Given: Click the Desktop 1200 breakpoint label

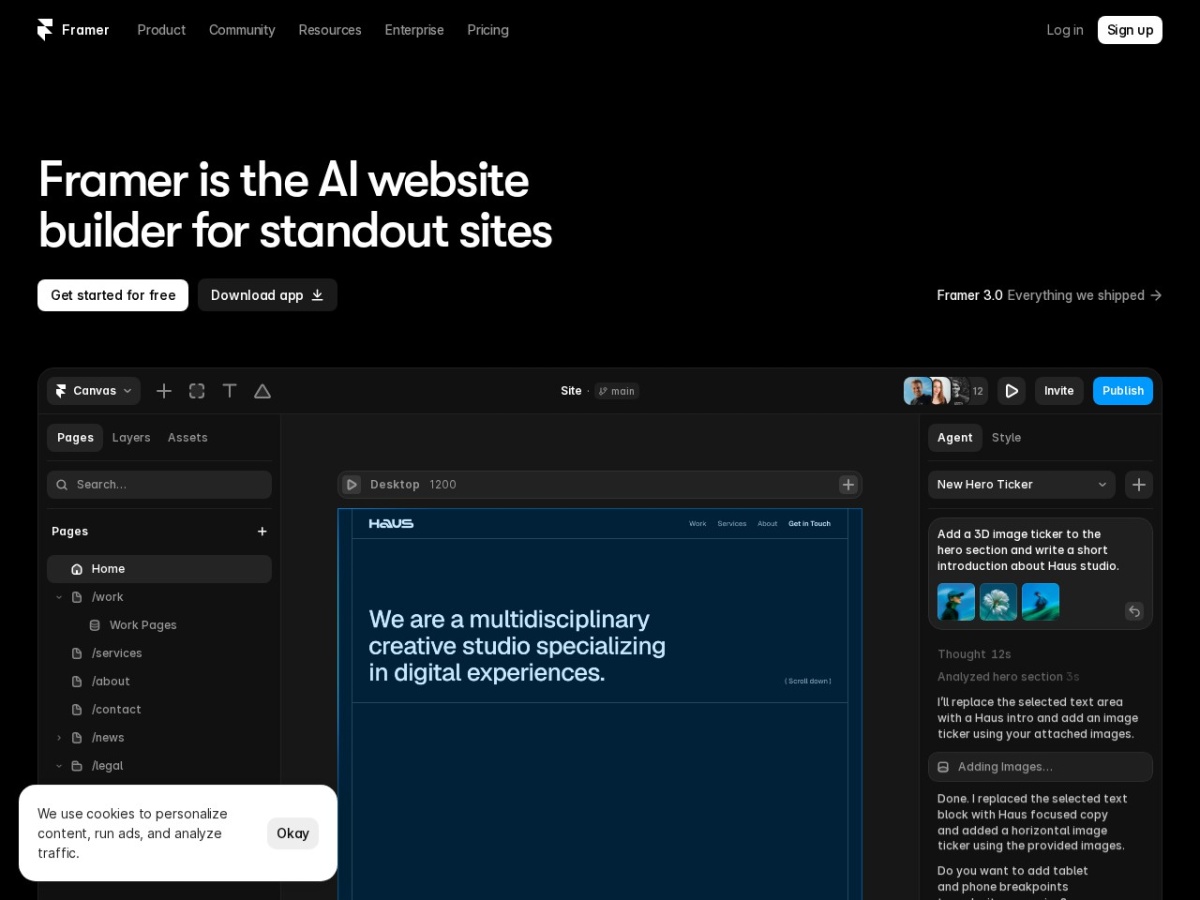Looking at the screenshot, I should (413, 484).
